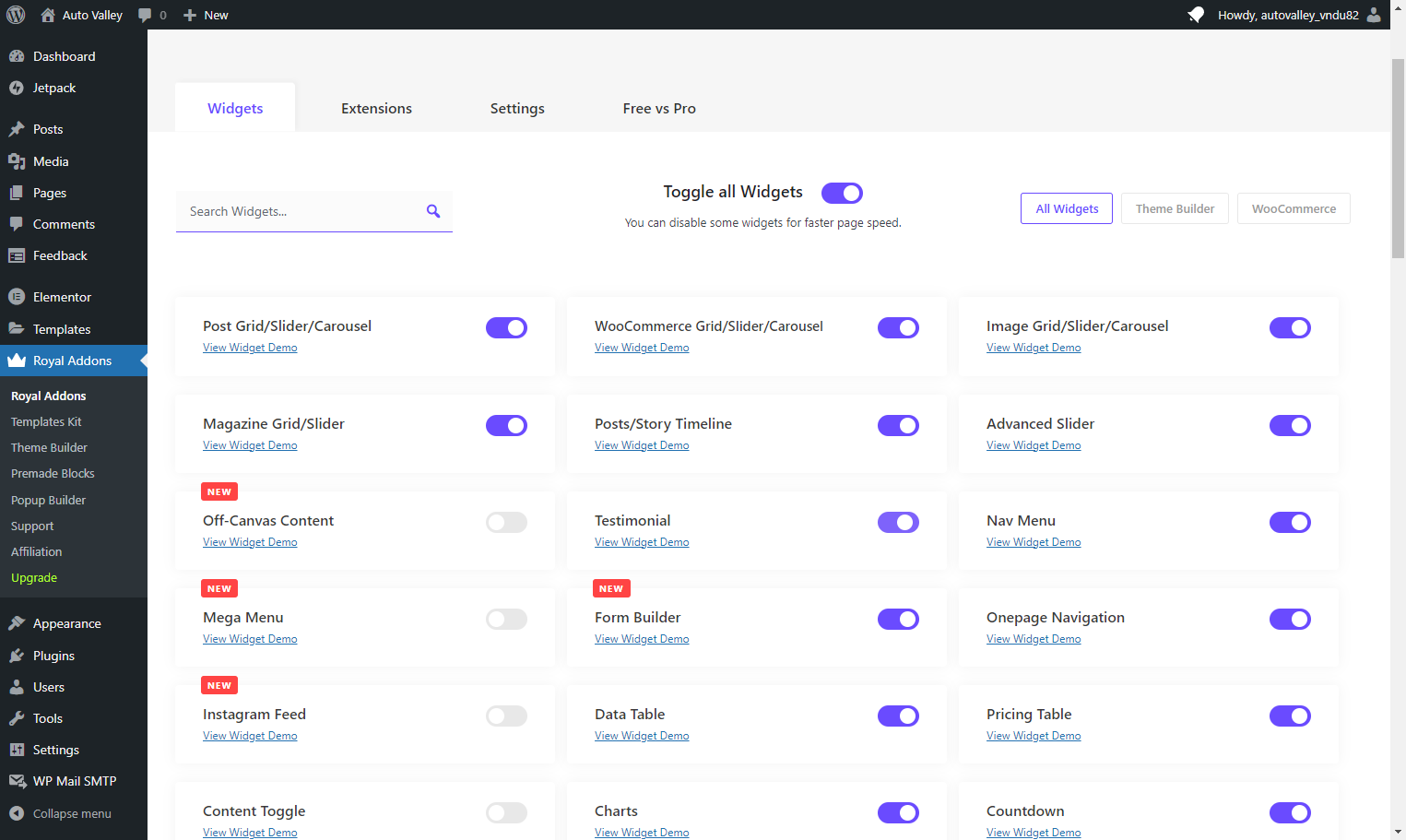Screen dimensions: 1406x840
Task: Select the Widgets tab
Action: (x=235, y=108)
